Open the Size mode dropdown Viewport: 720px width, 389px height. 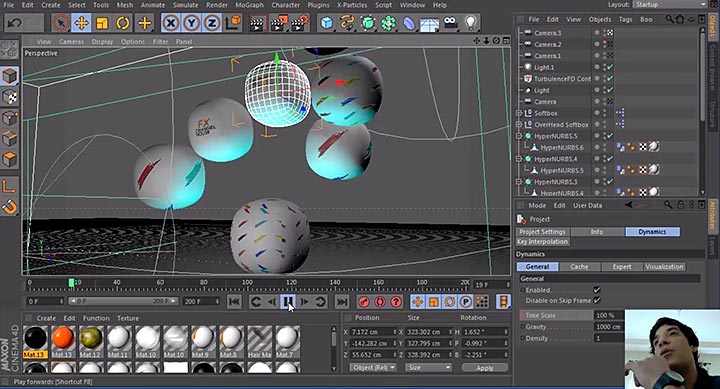(x=428, y=368)
